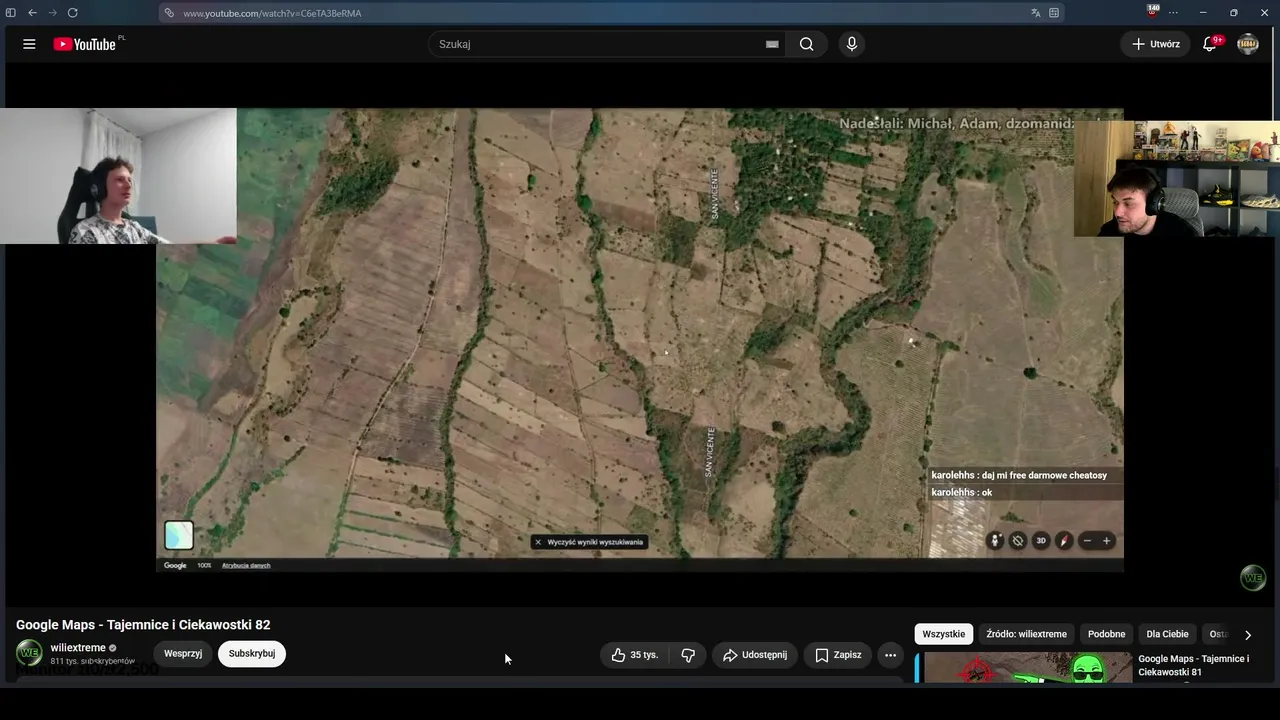Open the wiliextreme channel name link
The width and height of the screenshot is (1280, 720).
click(x=78, y=648)
